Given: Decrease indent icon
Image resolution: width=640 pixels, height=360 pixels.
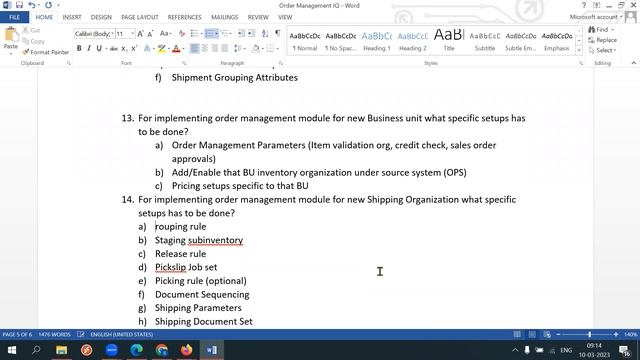Looking at the screenshot, I should pyautogui.click(x=241, y=33).
